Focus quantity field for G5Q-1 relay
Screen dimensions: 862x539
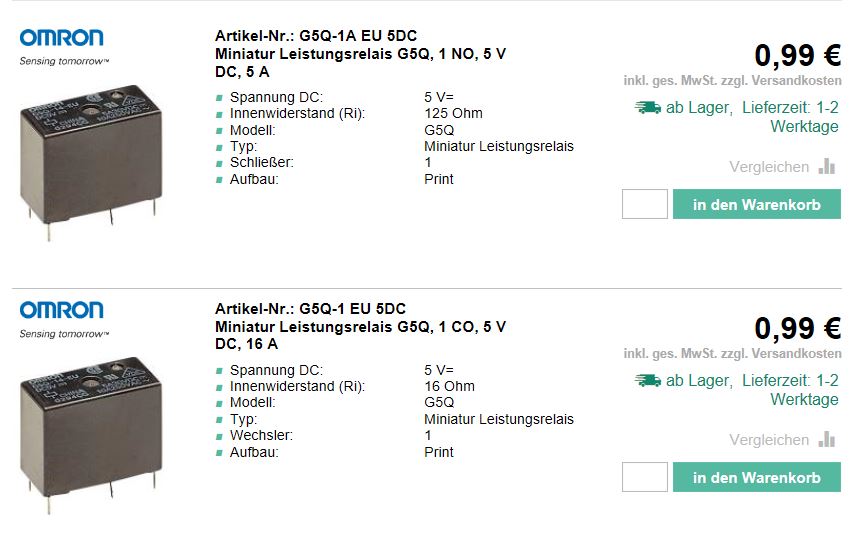[644, 477]
